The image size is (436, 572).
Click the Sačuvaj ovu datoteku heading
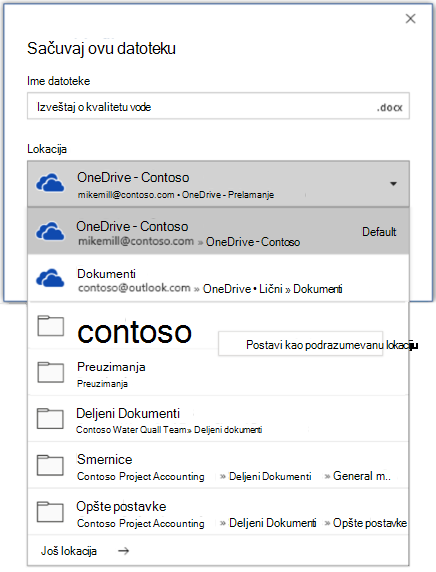(101, 49)
